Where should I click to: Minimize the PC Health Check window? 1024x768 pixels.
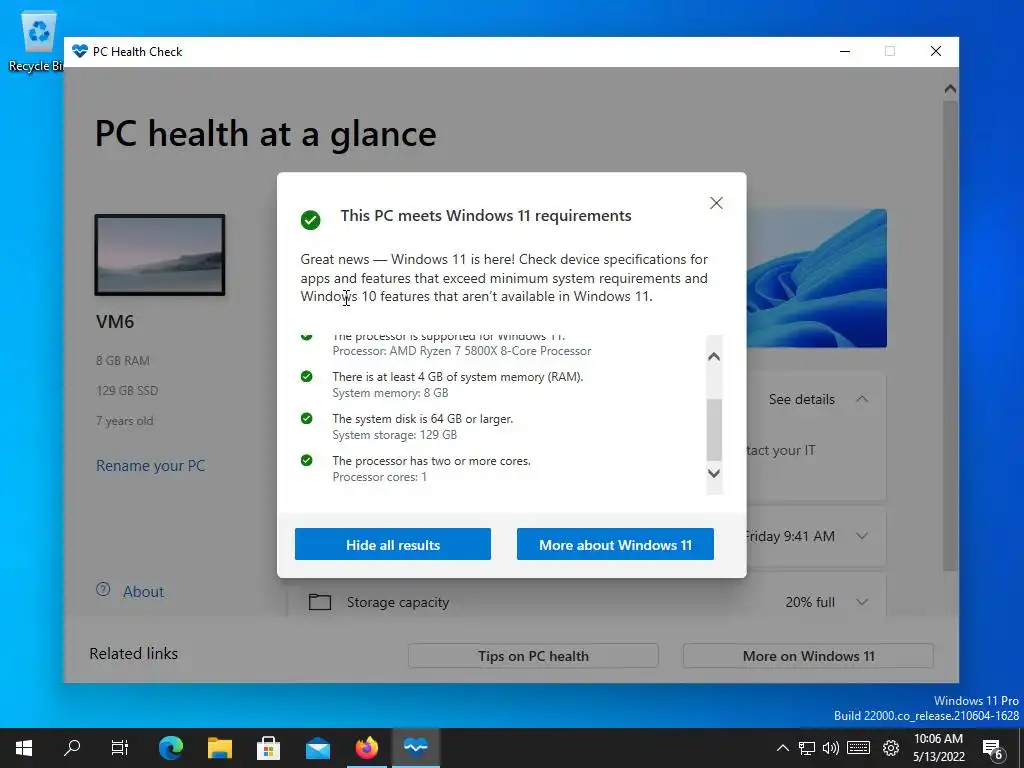coord(844,52)
